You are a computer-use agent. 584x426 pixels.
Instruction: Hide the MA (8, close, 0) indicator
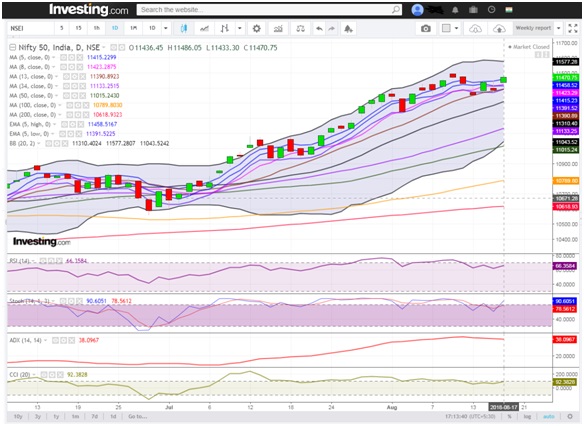pos(63,67)
